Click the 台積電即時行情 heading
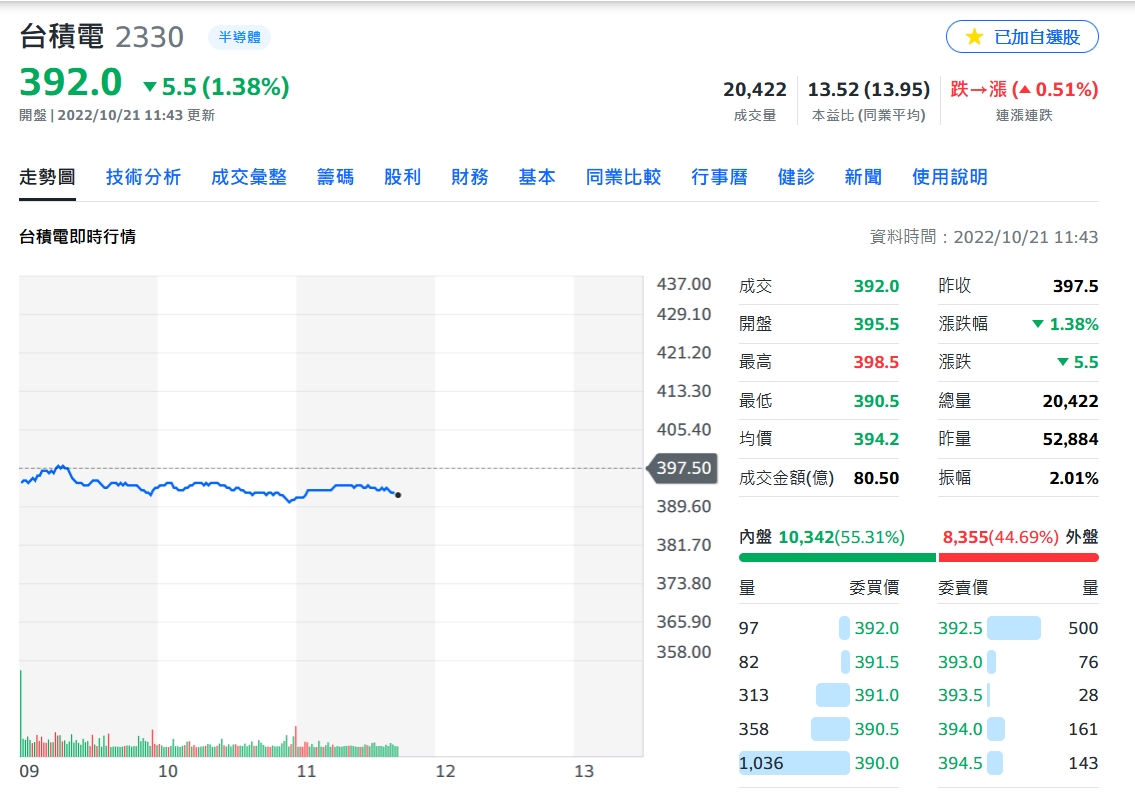The image size is (1135, 792). click(77, 237)
